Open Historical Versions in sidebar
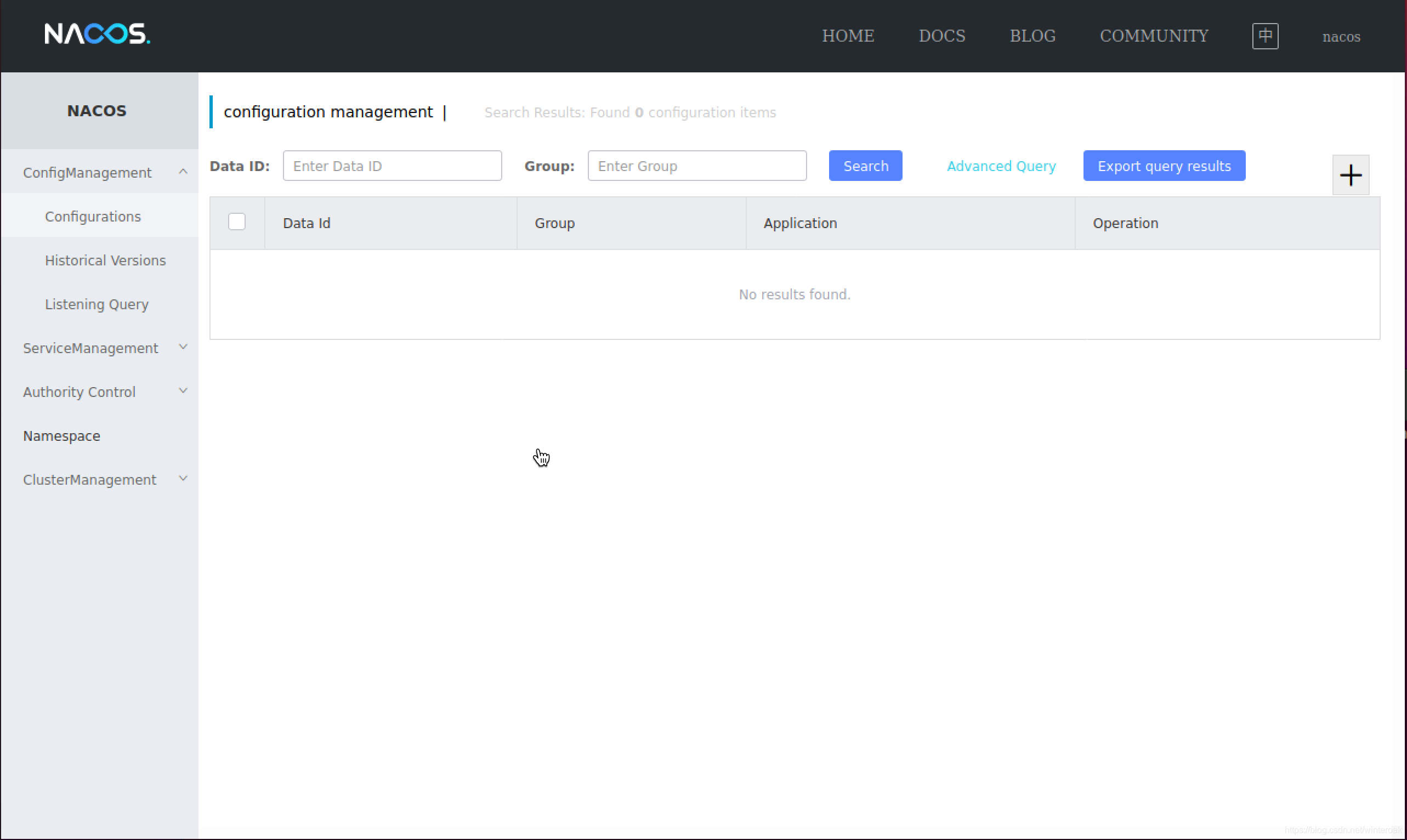The height and width of the screenshot is (840, 1407). coord(105,260)
